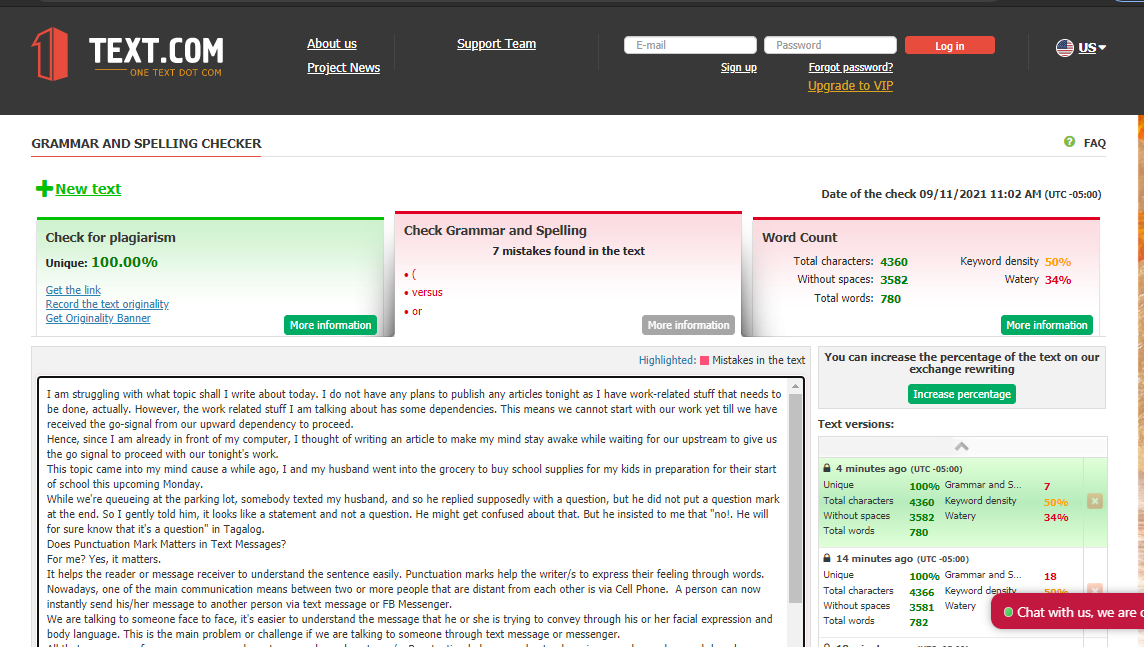Click the 'or' mistake entry

click(x=417, y=311)
